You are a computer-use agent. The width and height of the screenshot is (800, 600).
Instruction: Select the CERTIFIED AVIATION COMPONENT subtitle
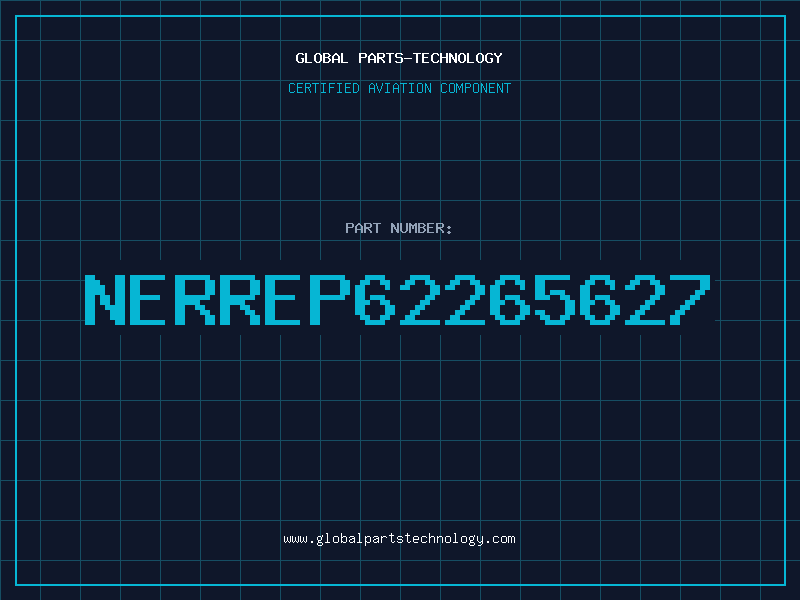coord(399,88)
